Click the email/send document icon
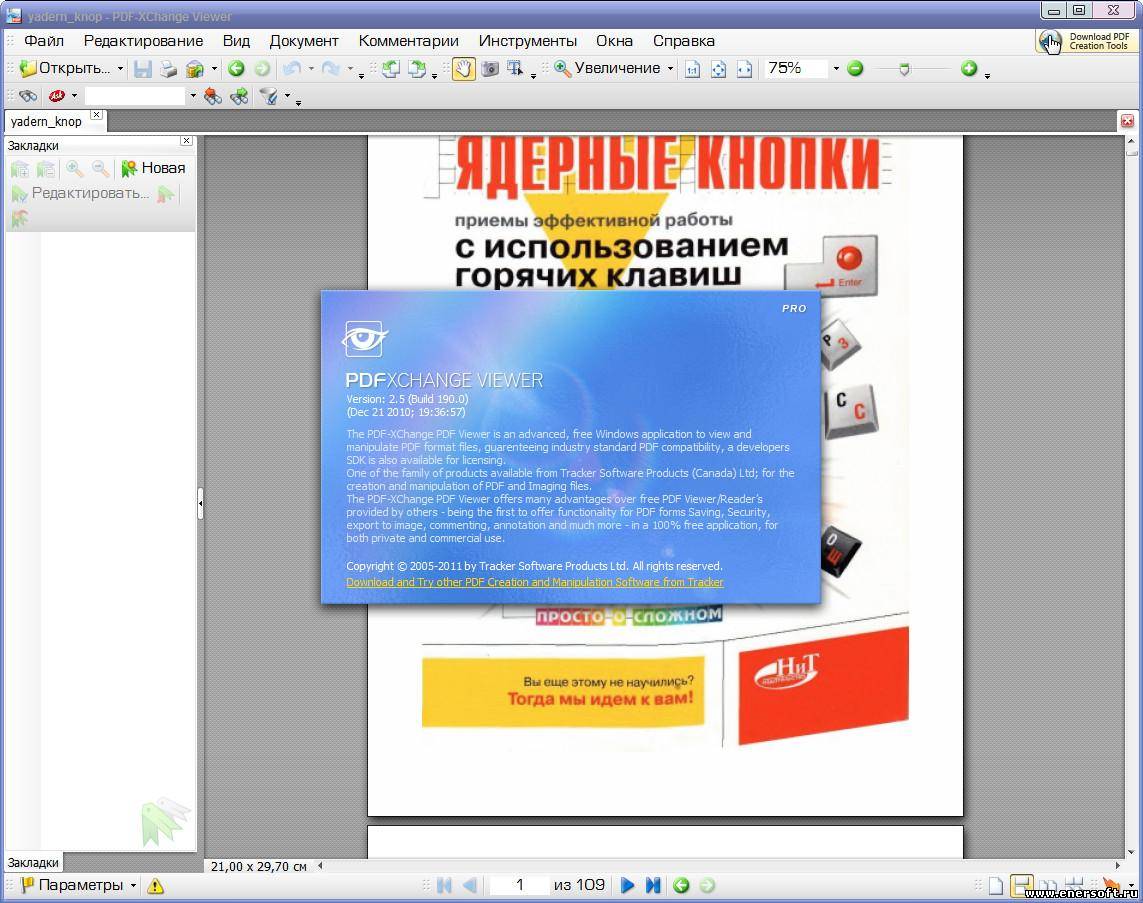The width and height of the screenshot is (1143, 903). click(195, 69)
